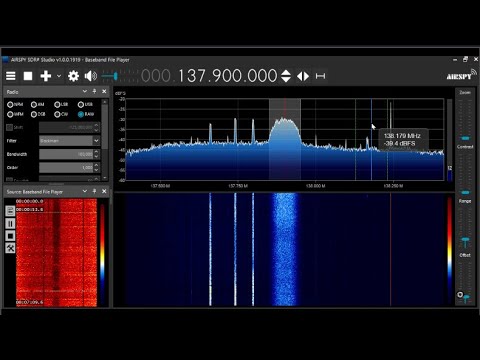
Task: Open the hamburger main menu
Action: tap(11, 76)
